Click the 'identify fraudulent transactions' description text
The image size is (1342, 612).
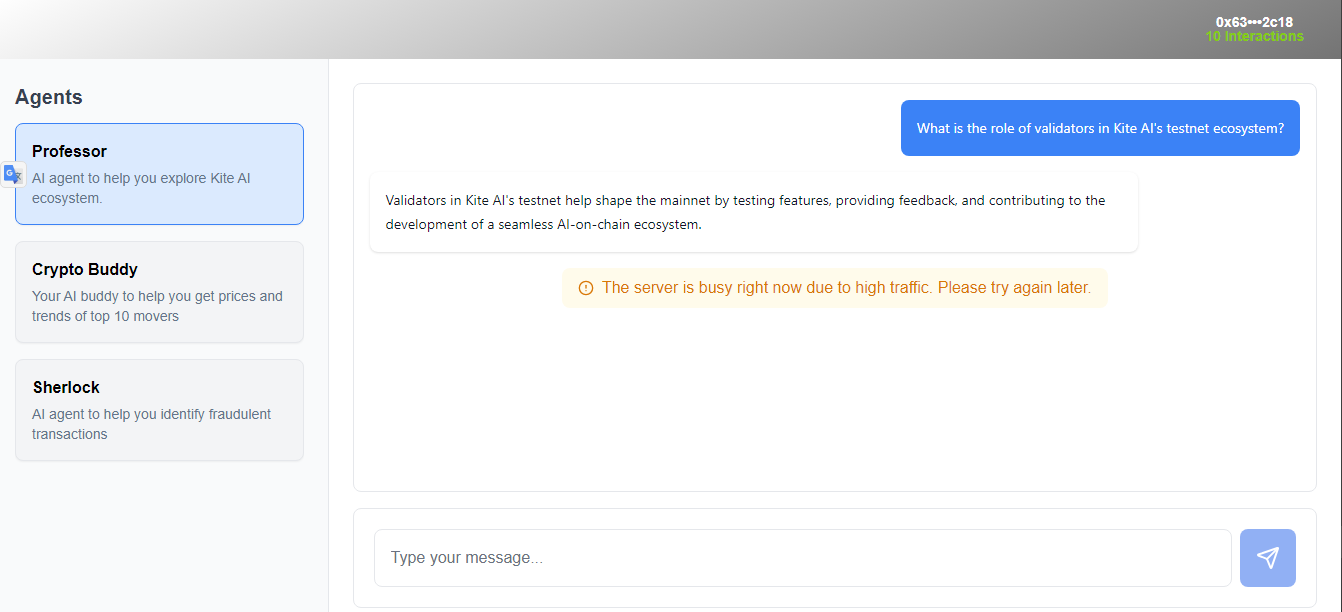(151, 424)
